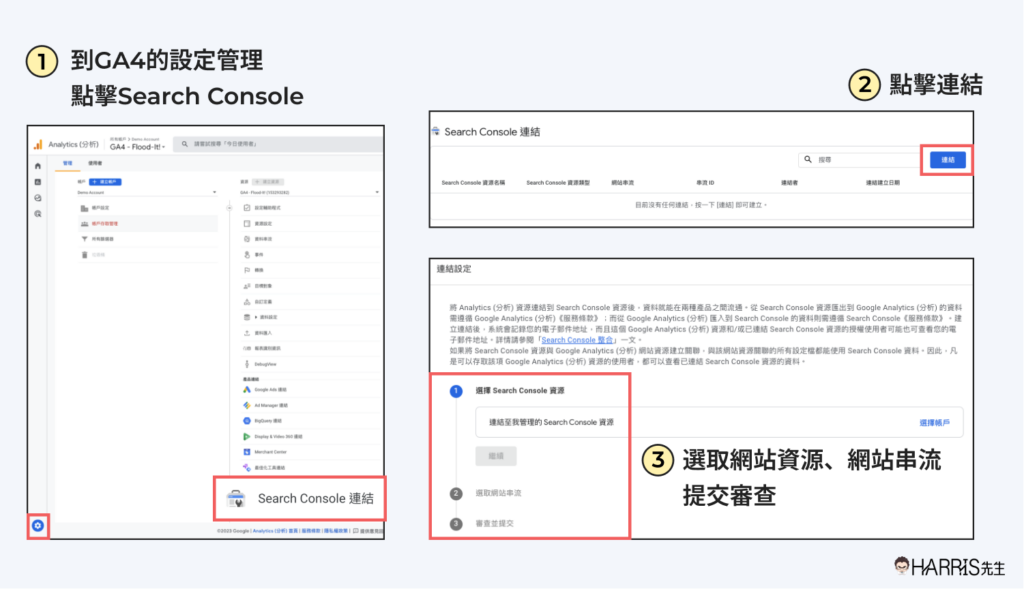Click the Google Ads link icon
The height and width of the screenshot is (589, 1024).
pos(247,390)
